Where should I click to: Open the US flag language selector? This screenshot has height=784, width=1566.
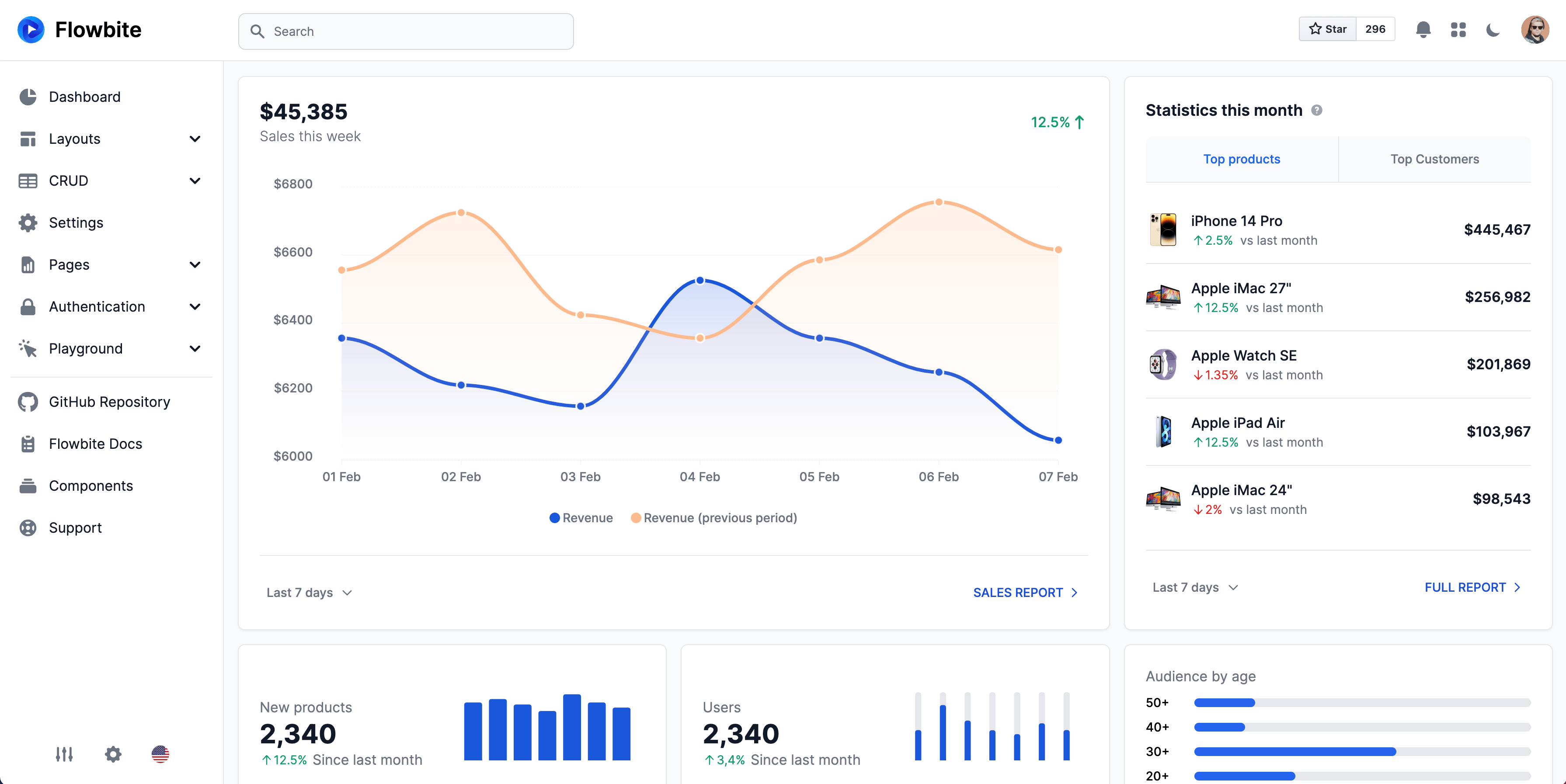[160, 754]
